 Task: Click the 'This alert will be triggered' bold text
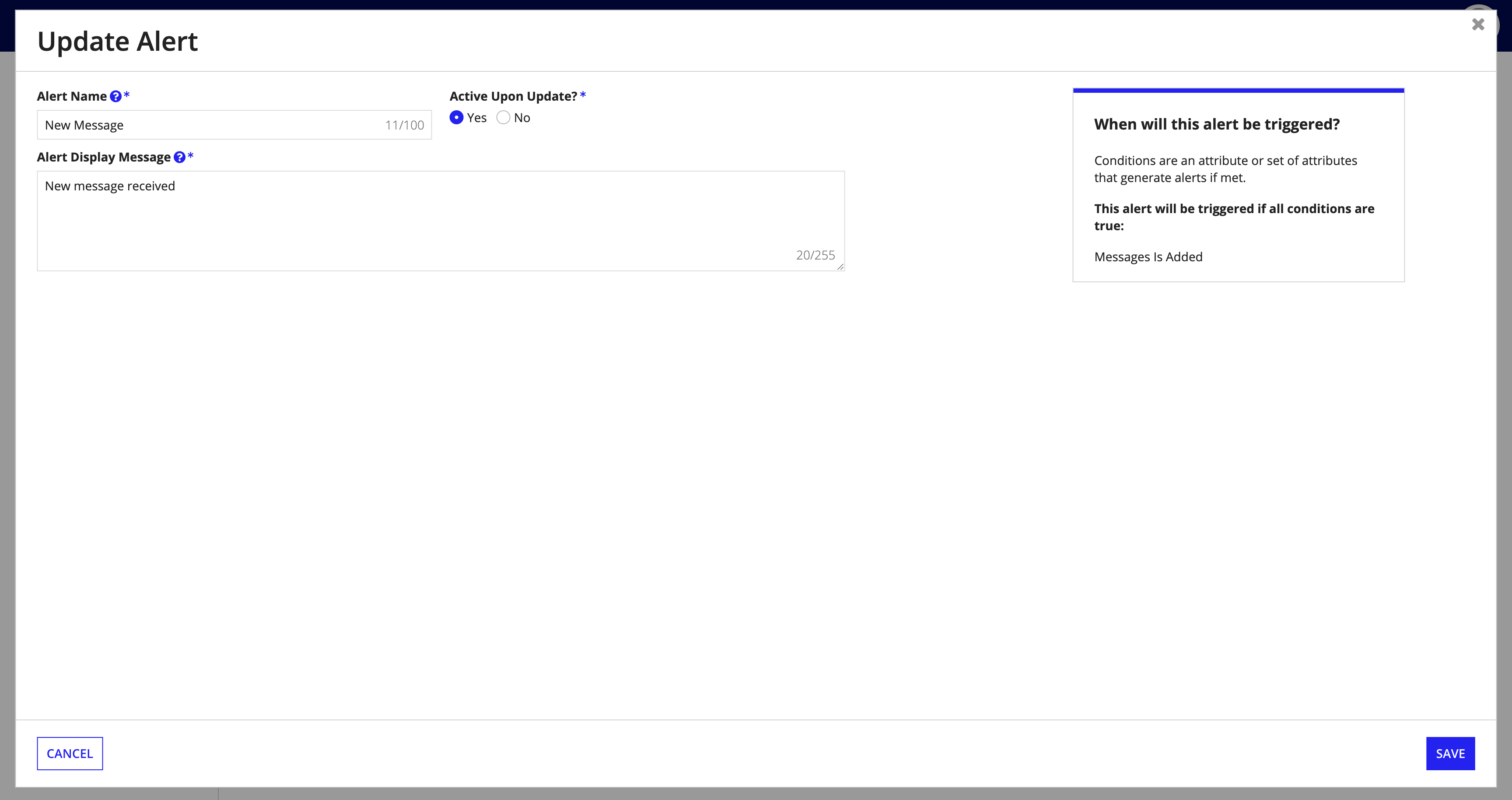[x=1234, y=217]
